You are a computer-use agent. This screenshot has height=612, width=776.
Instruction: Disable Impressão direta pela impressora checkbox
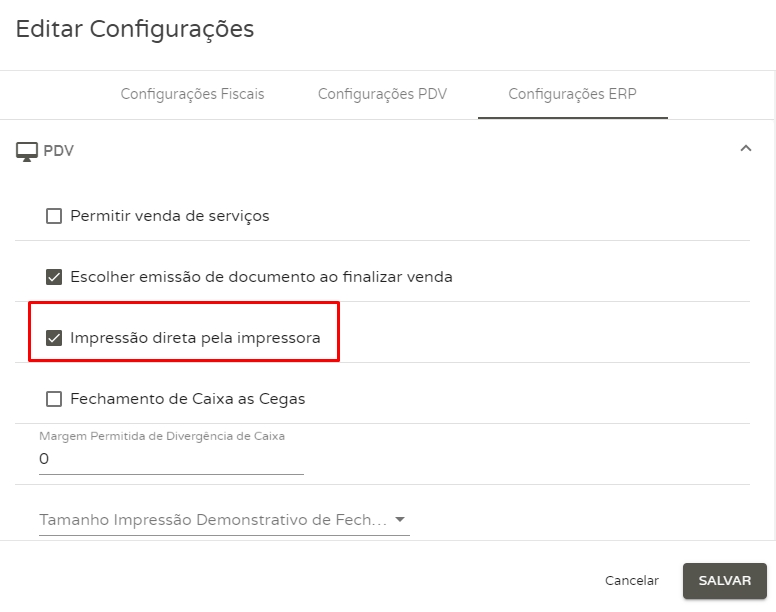click(54, 338)
